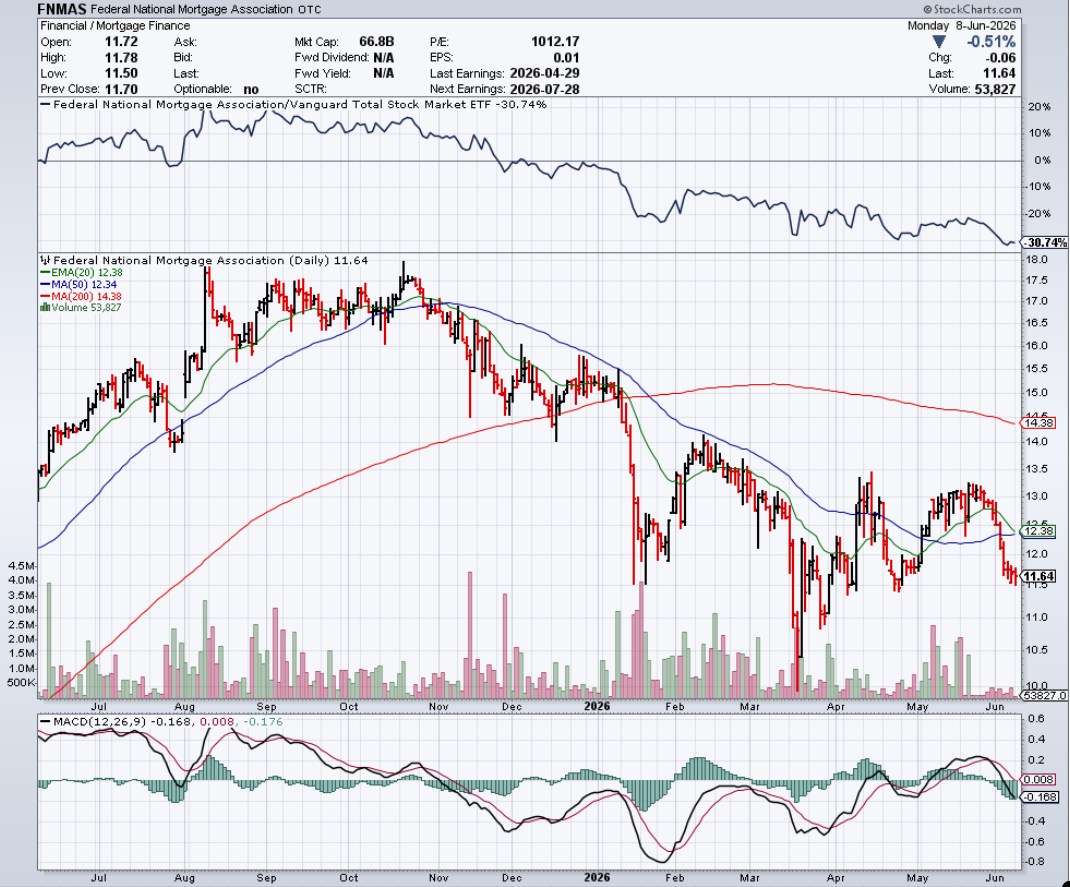The image size is (1070, 887).
Task: Click the 20% label on the relative strength axis
Action: click(1038, 107)
